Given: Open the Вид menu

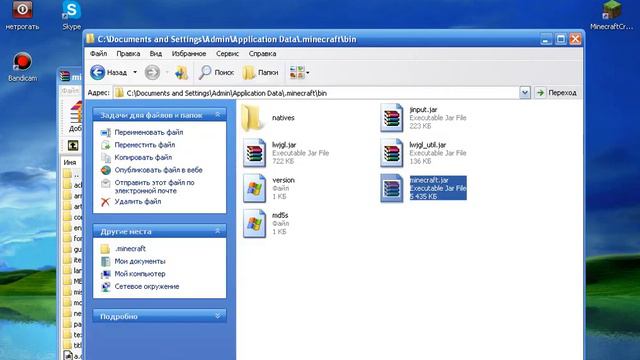Looking at the screenshot, I should tap(156, 53).
